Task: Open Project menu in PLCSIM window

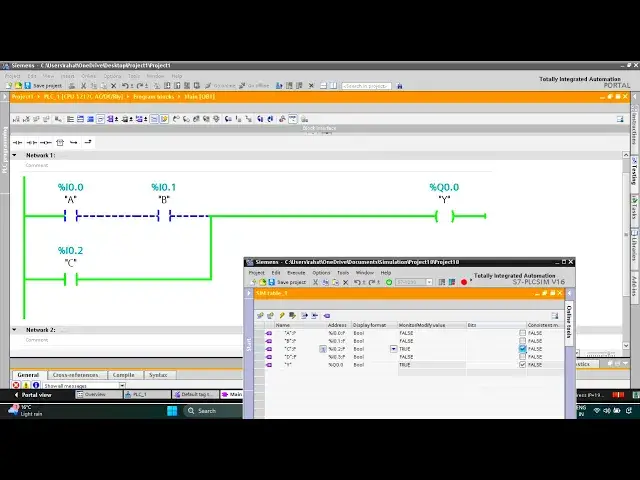Action: (257, 273)
